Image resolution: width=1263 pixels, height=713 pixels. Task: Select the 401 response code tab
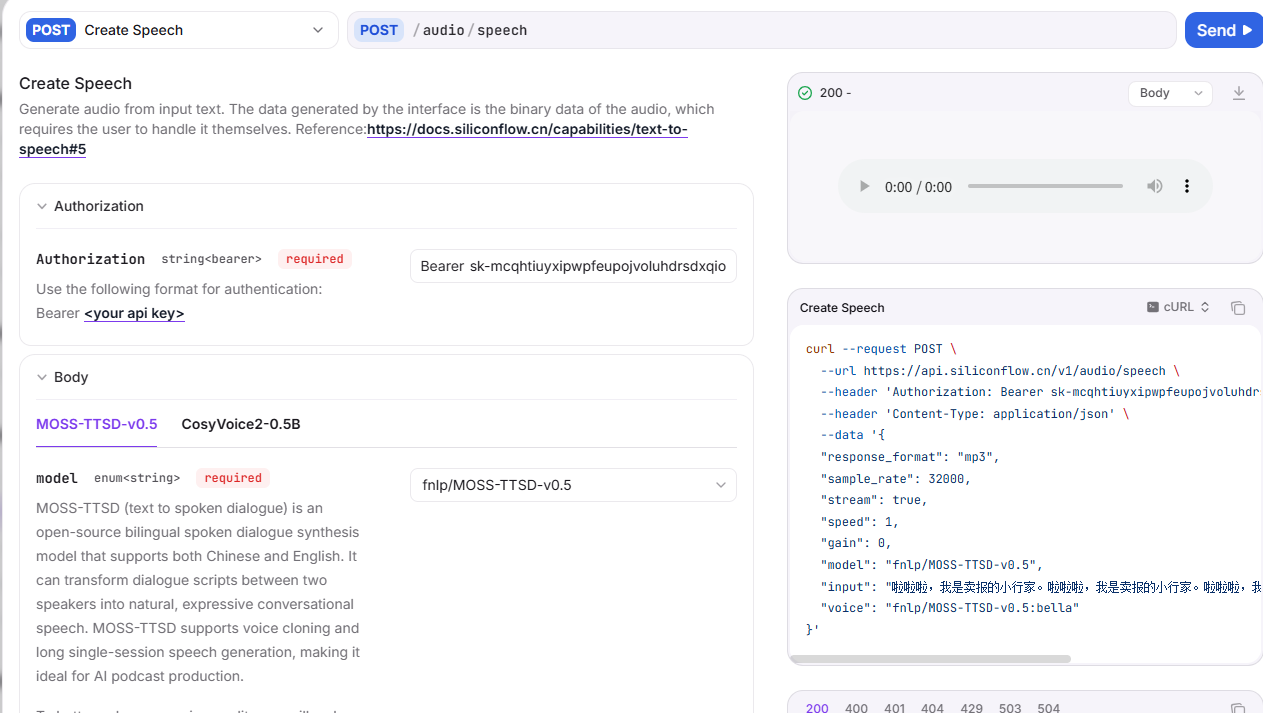pos(894,707)
